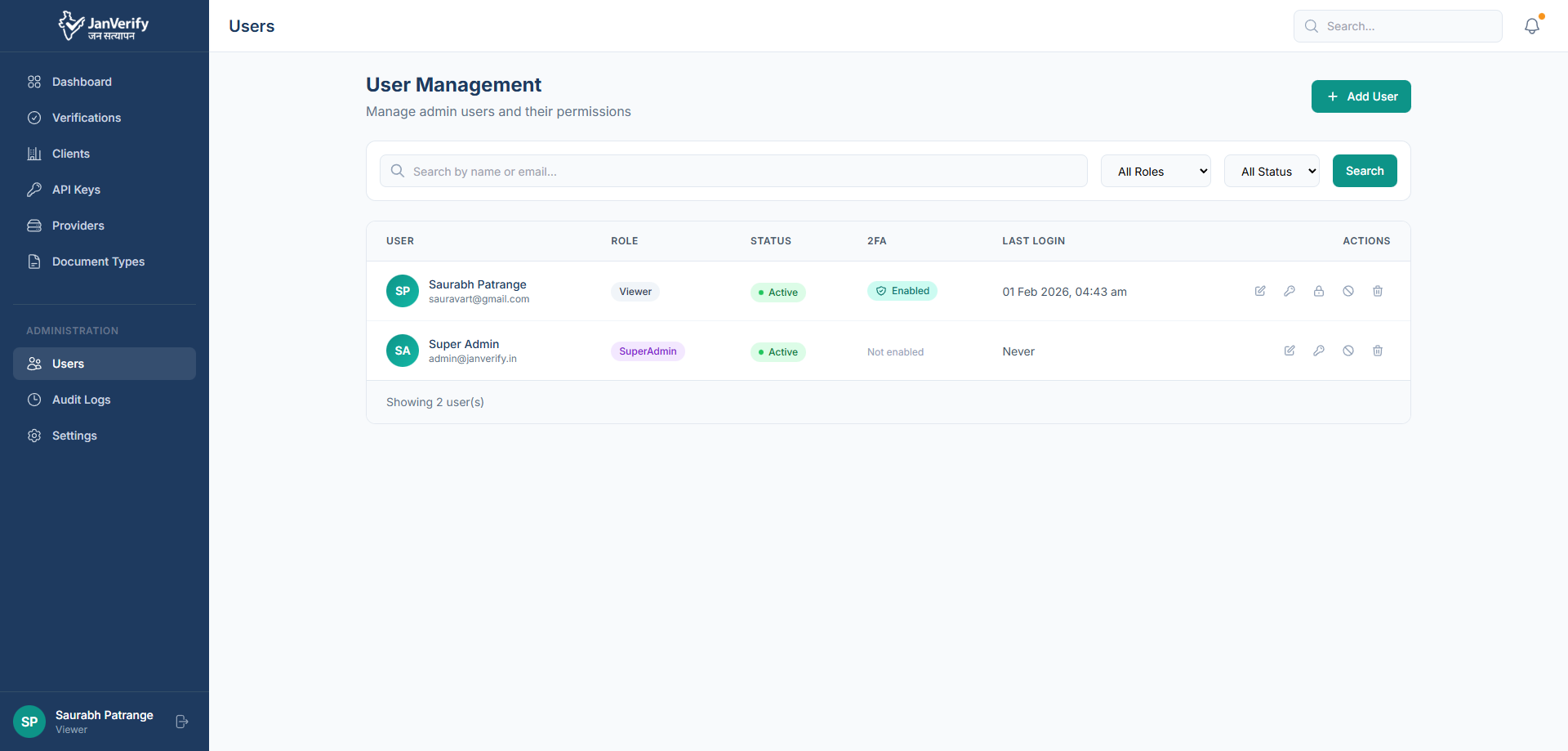
Task: Delete Saurabh Patrange with the trash icon
Action: (1378, 291)
